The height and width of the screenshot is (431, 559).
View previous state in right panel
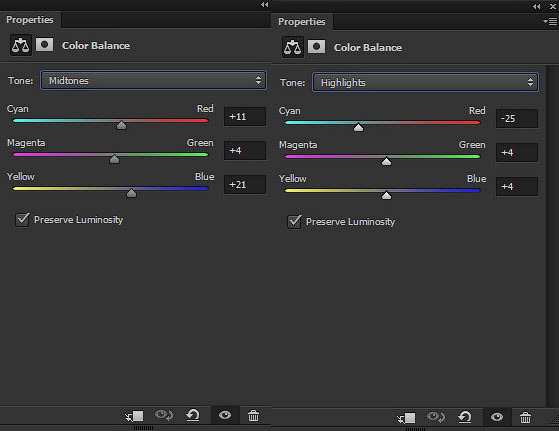(x=436, y=417)
